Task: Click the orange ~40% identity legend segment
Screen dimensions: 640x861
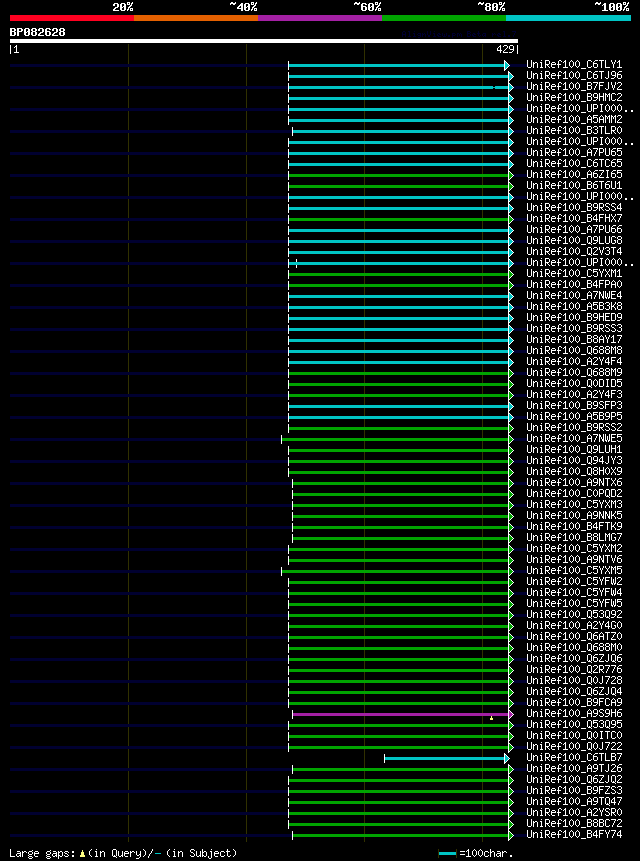Action: pos(196,18)
